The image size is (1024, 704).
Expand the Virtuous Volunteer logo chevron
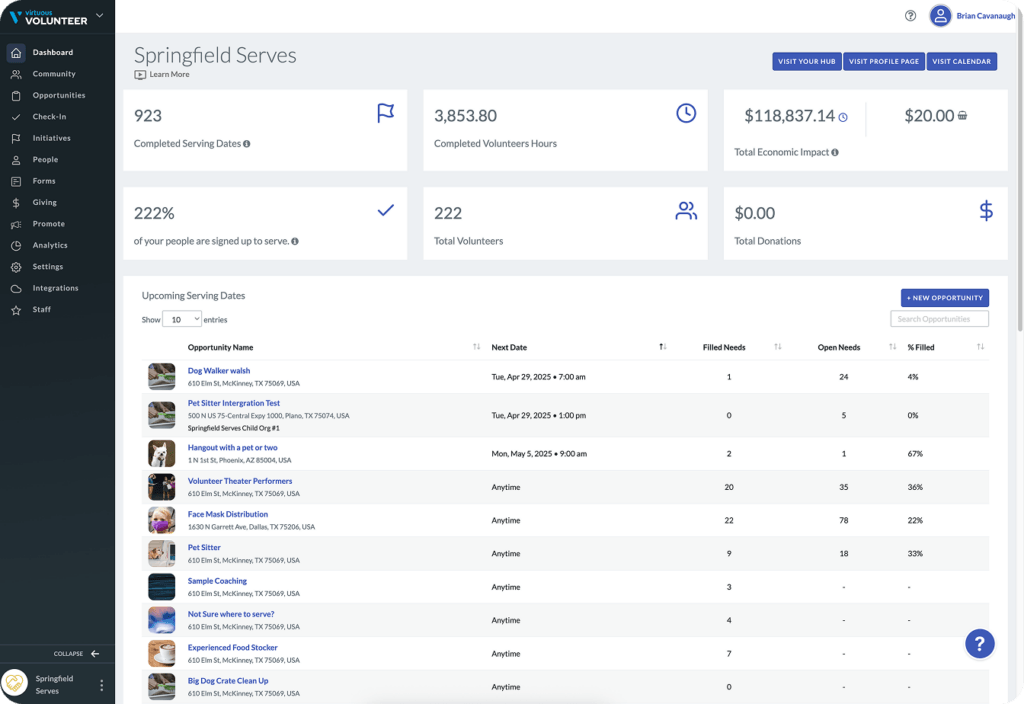pyautogui.click(x=100, y=15)
